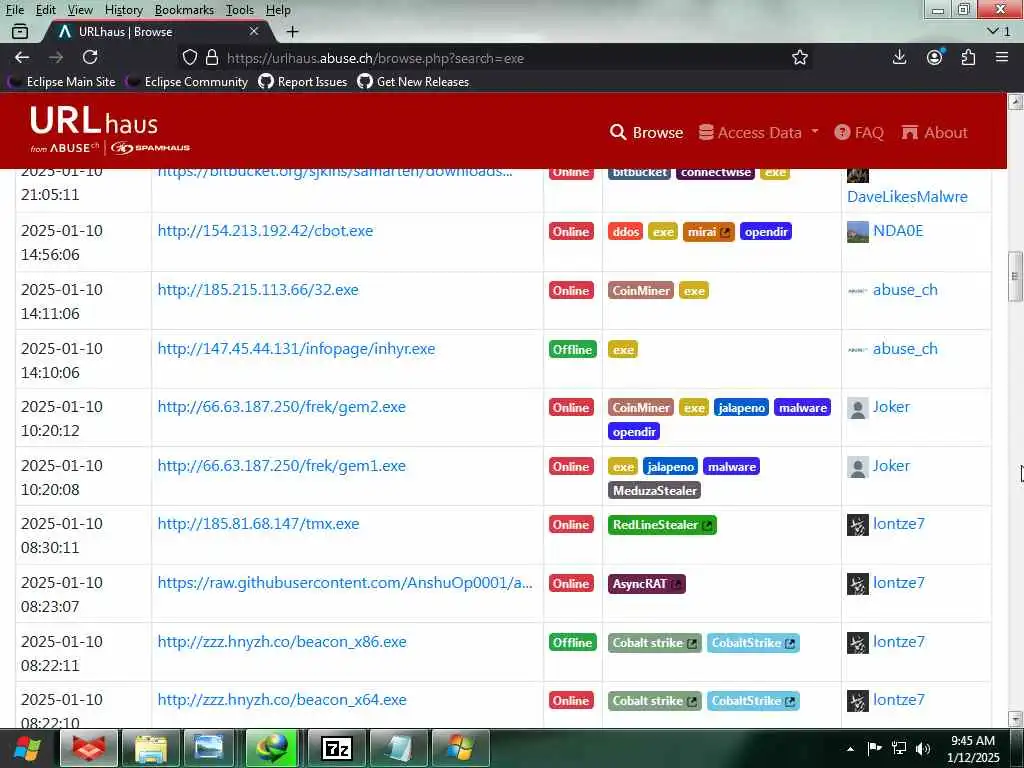The width and height of the screenshot is (1024, 768).
Task: Open the File menu
Action: tap(14, 10)
